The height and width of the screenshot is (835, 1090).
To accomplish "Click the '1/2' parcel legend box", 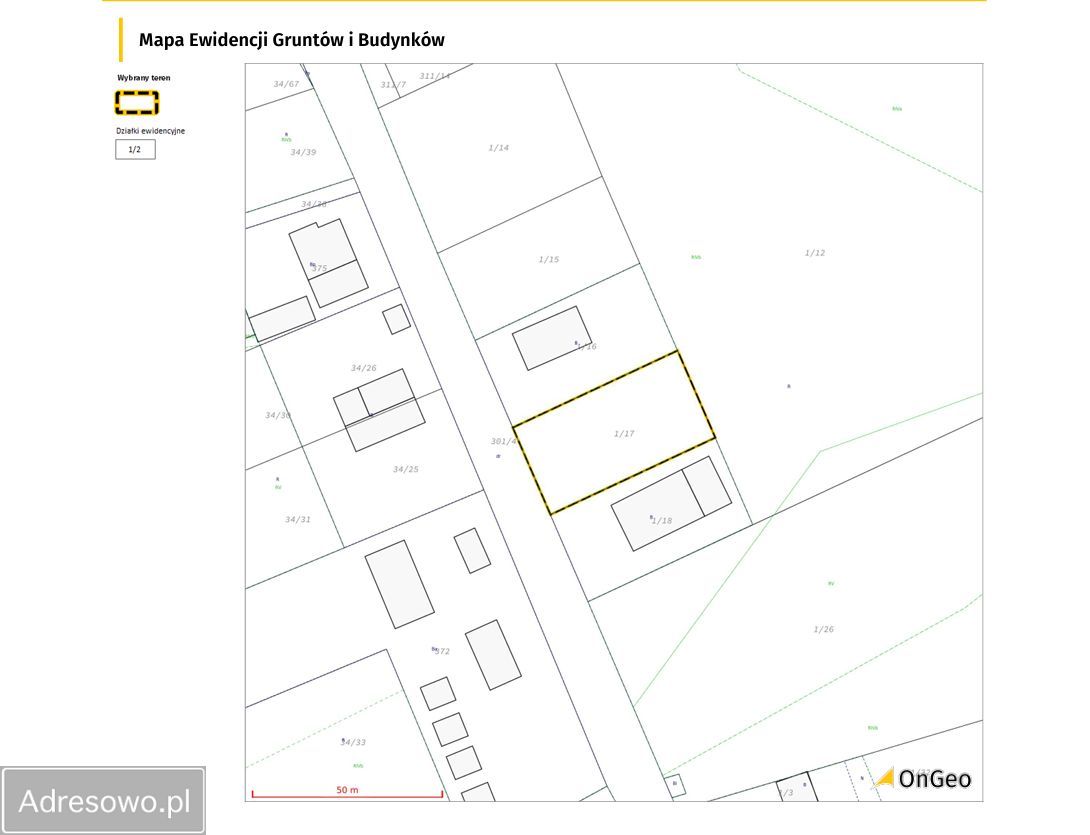I will [136, 149].
